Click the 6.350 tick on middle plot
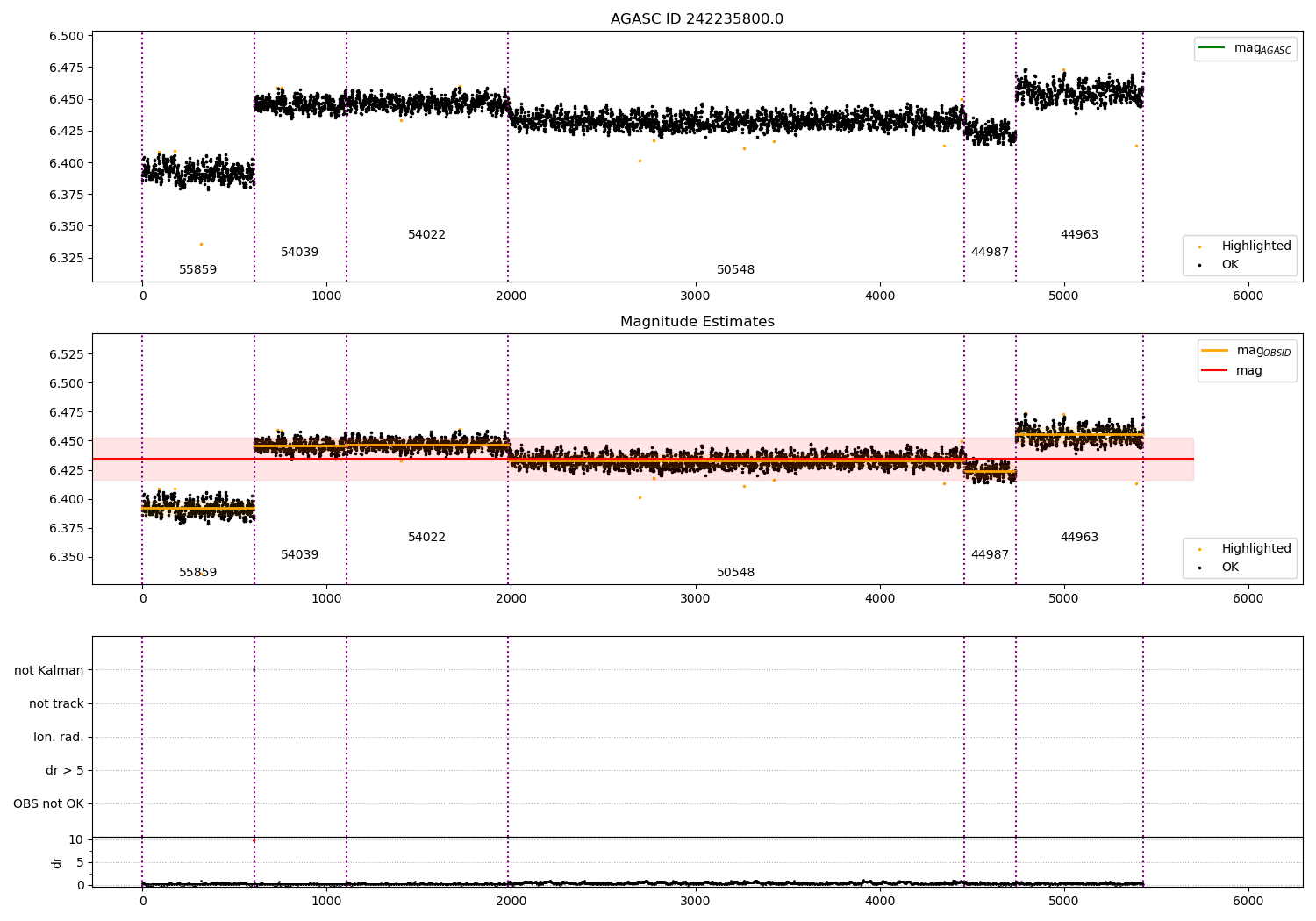The height and width of the screenshot is (921, 1316). pos(67,557)
